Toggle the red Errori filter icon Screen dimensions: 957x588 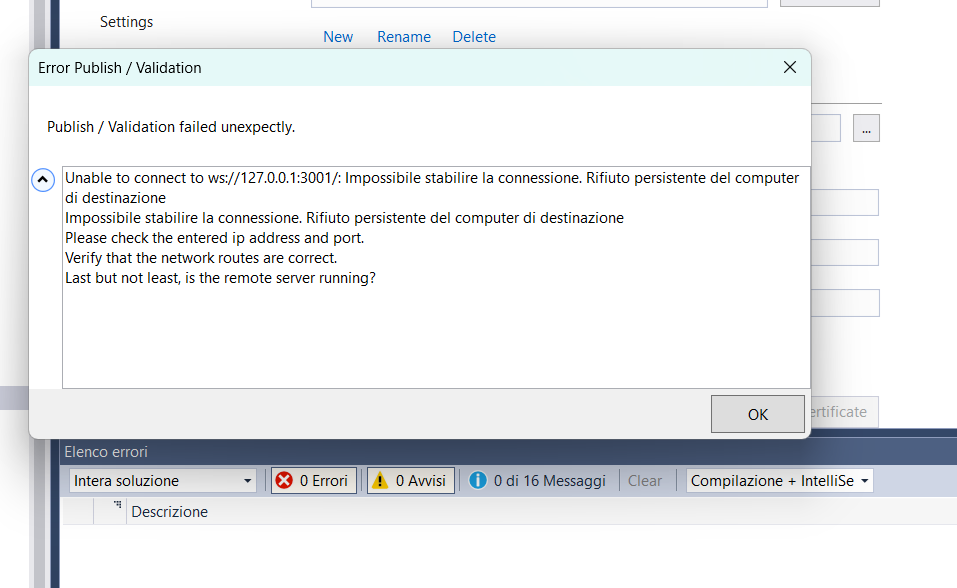(x=284, y=481)
